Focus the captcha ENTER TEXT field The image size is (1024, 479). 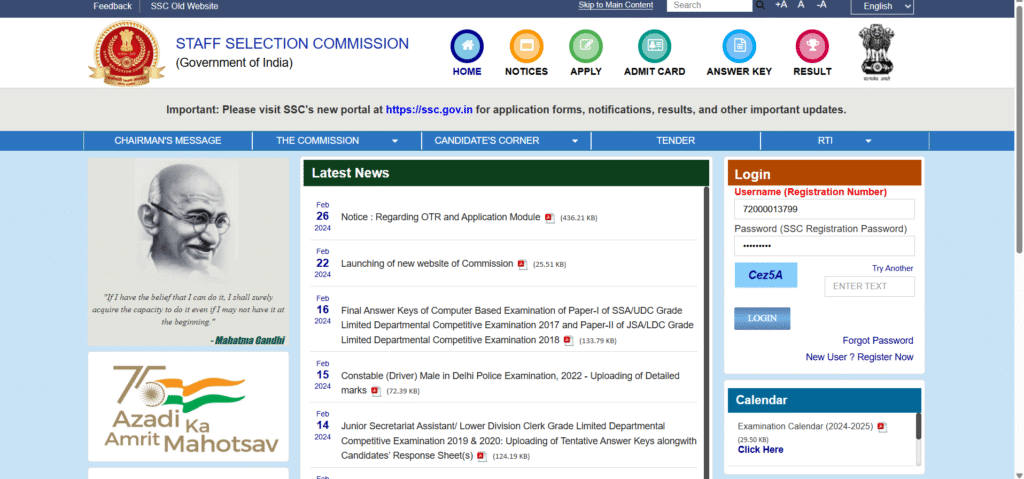tap(869, 286)
